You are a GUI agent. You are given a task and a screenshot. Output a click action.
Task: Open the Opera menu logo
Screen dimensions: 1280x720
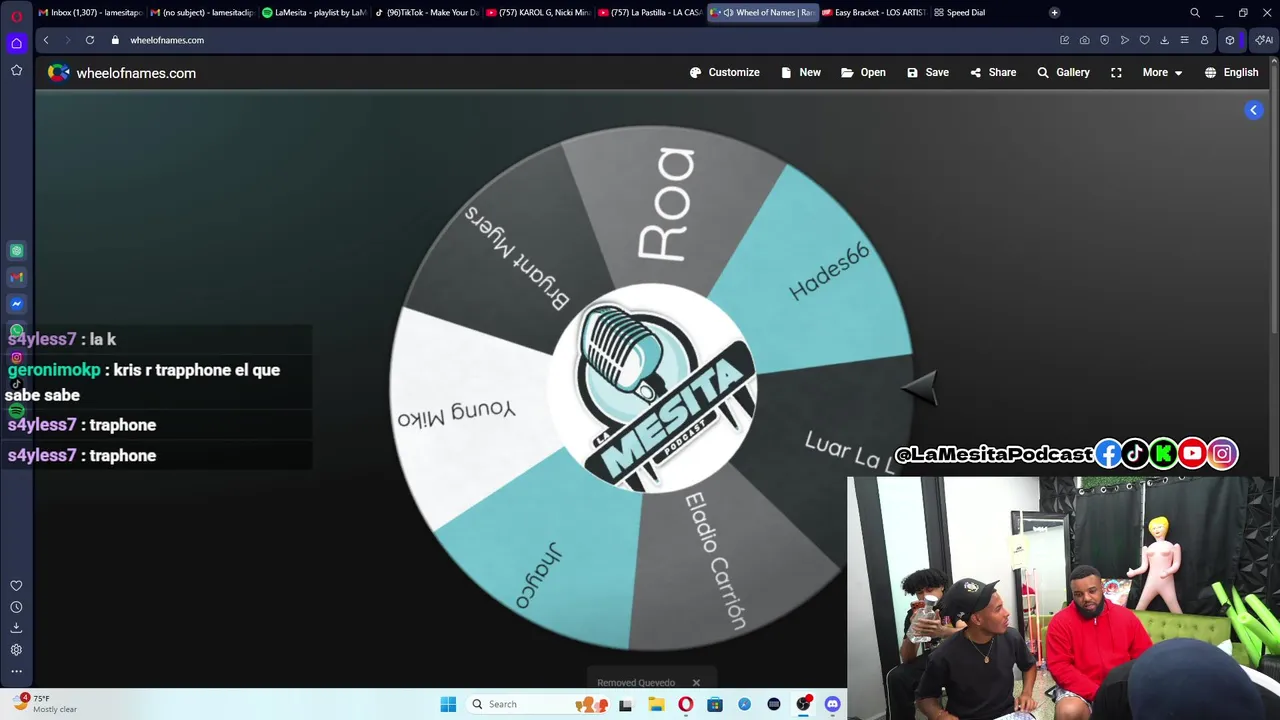click(x=16, y=16)
